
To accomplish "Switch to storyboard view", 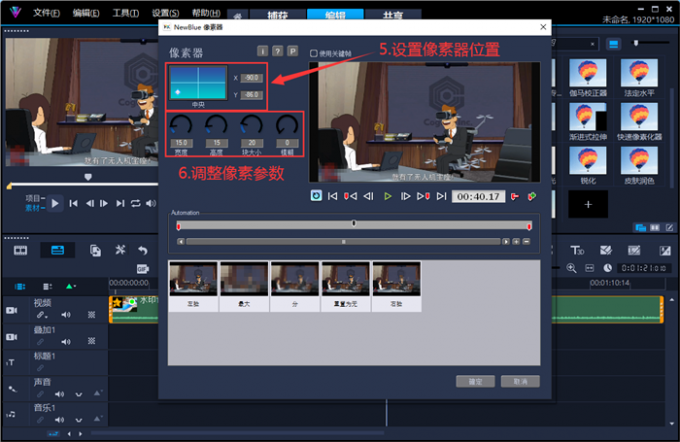I will [x=20, y=250].
